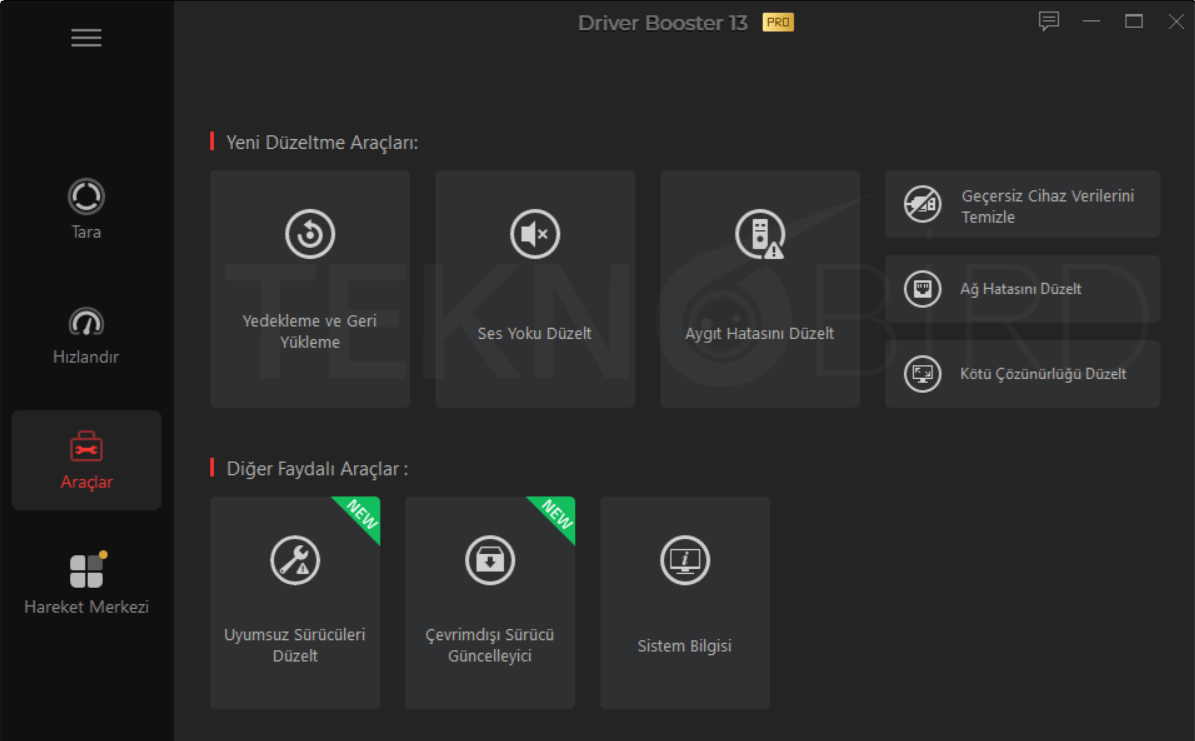The height and width of the screenshot is (741, 1195).
Task: Open the Hızlandır speedometer icon
Action: tap(86, 322)
